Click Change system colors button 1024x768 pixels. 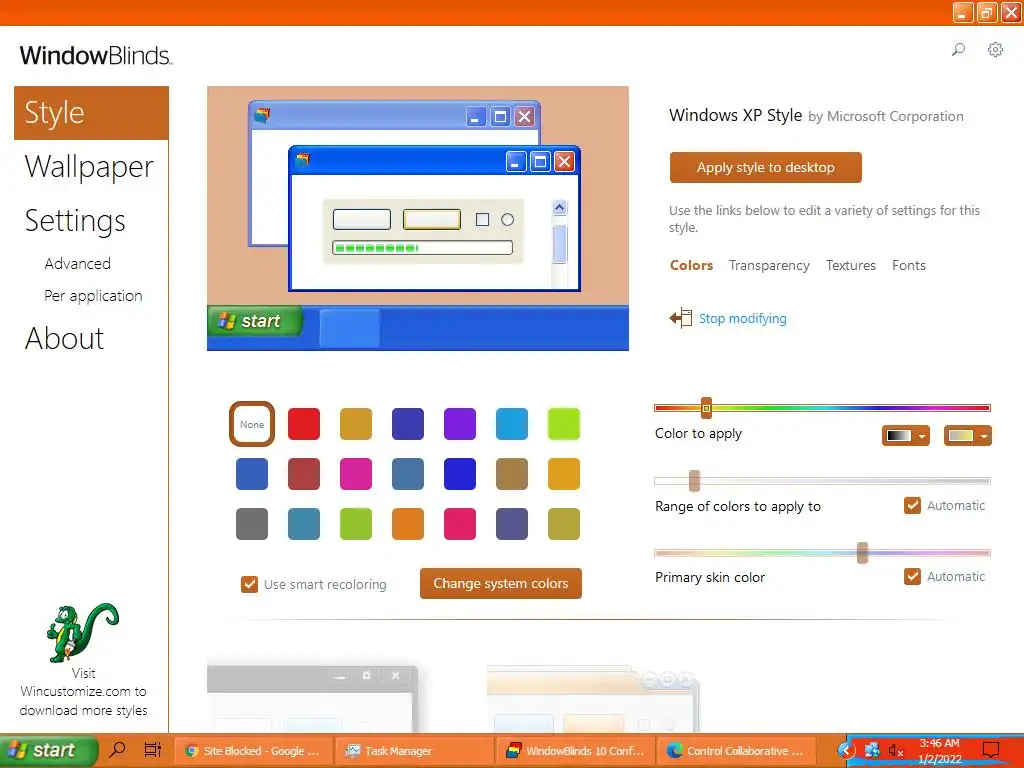500,583
